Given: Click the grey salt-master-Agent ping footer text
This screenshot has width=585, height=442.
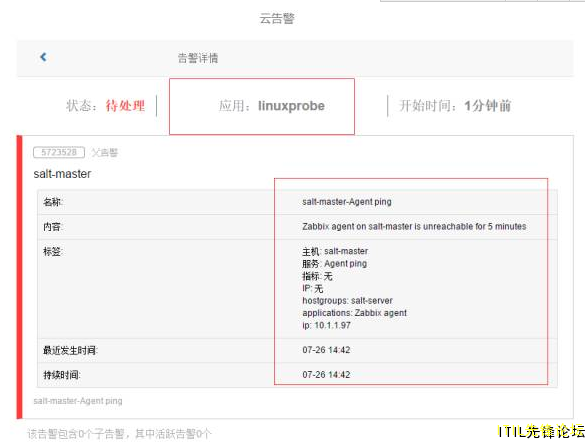Looking at the screenshot, I should [78, 401].
